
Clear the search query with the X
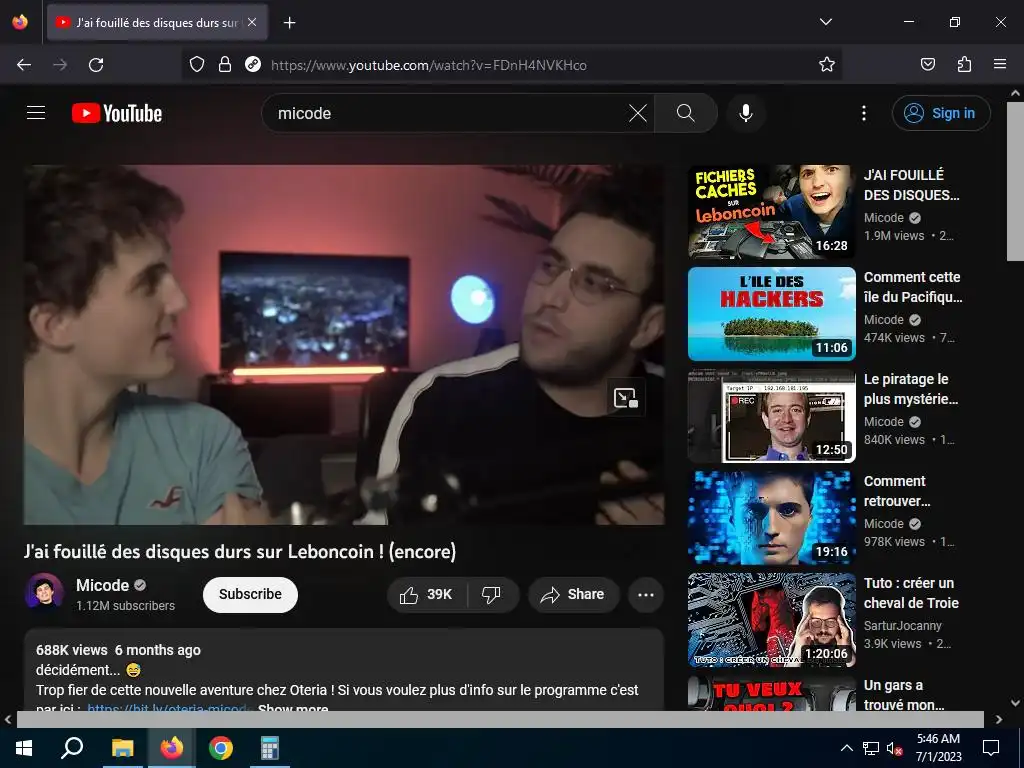638,113
